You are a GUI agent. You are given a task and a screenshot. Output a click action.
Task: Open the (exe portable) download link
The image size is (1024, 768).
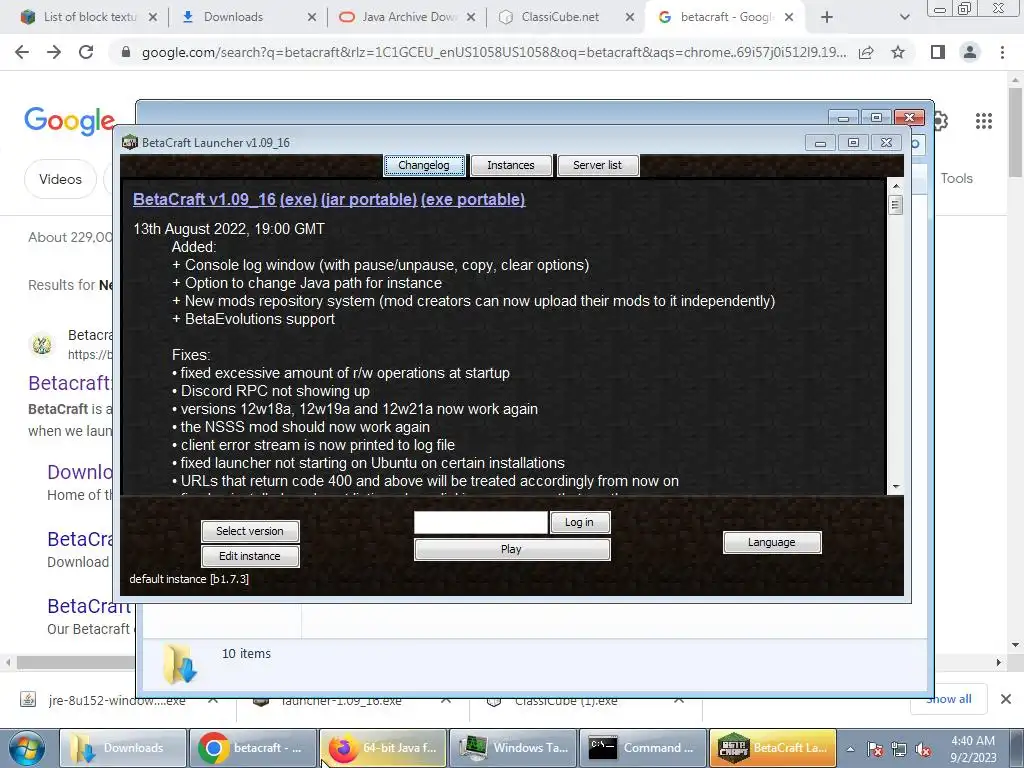[x=473, y=200]
